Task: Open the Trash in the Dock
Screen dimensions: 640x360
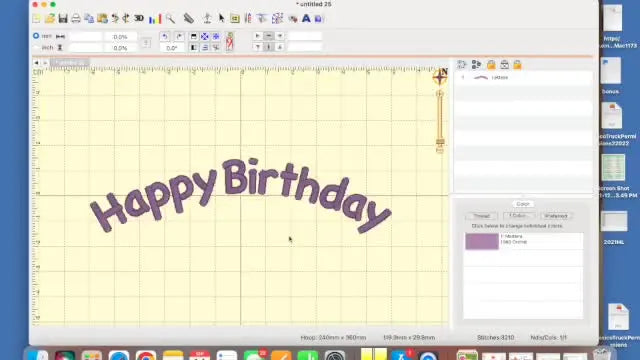Action: coord(601,353)
